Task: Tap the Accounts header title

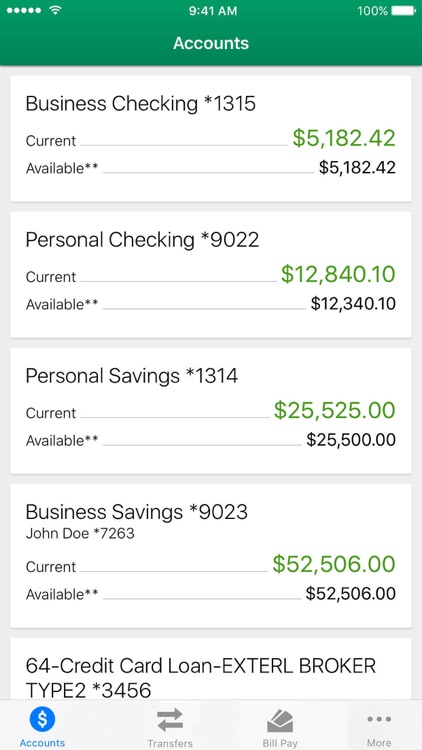Action: (211, 43)
